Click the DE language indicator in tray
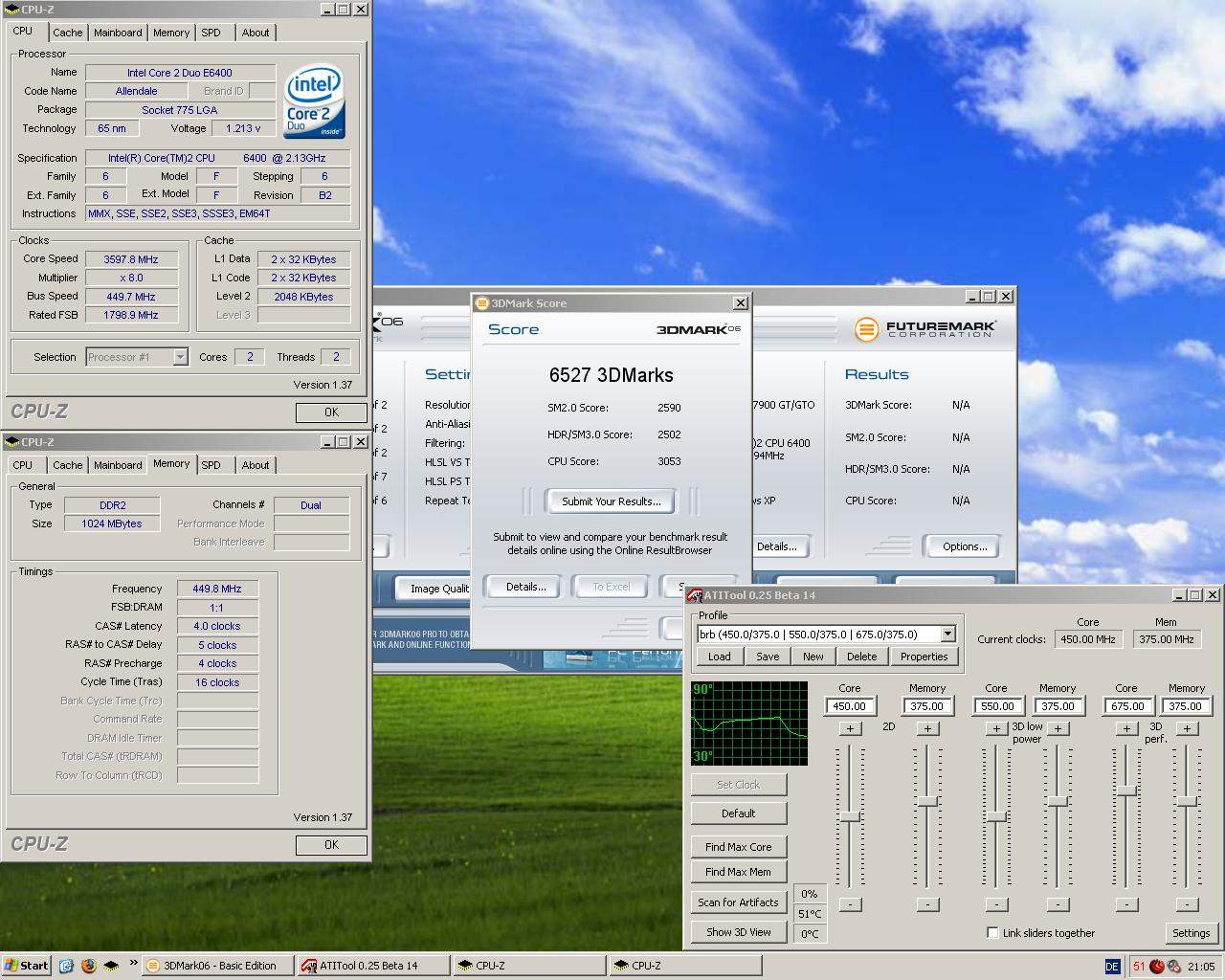Image resolution: width=1225 pixels, height=980 pixels. click(x=1112, y=967)
